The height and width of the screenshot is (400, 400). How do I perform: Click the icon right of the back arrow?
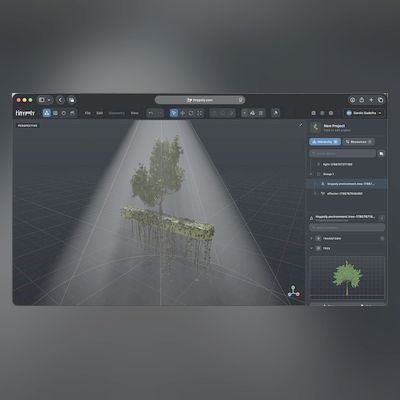pyautogui.click(x=71, y=100)
